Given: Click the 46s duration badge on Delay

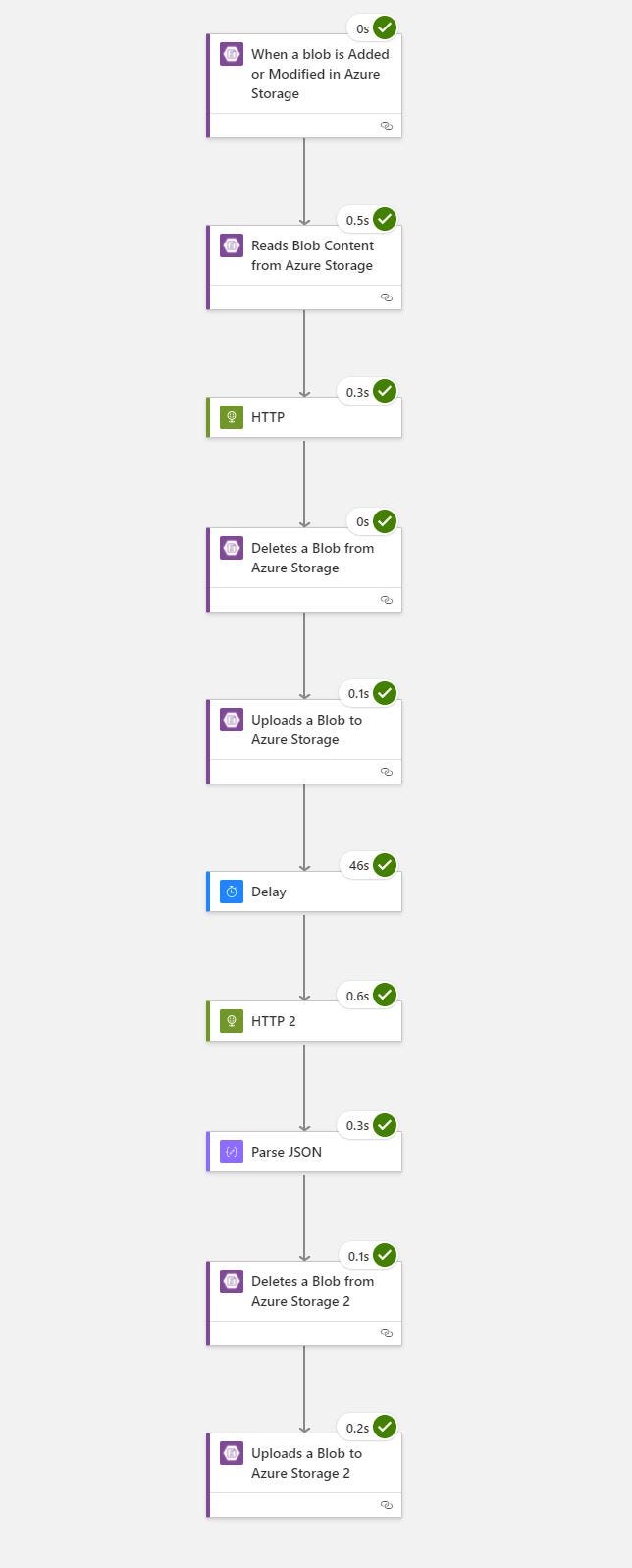Looking at the screenshot, I should pos(359,865).
